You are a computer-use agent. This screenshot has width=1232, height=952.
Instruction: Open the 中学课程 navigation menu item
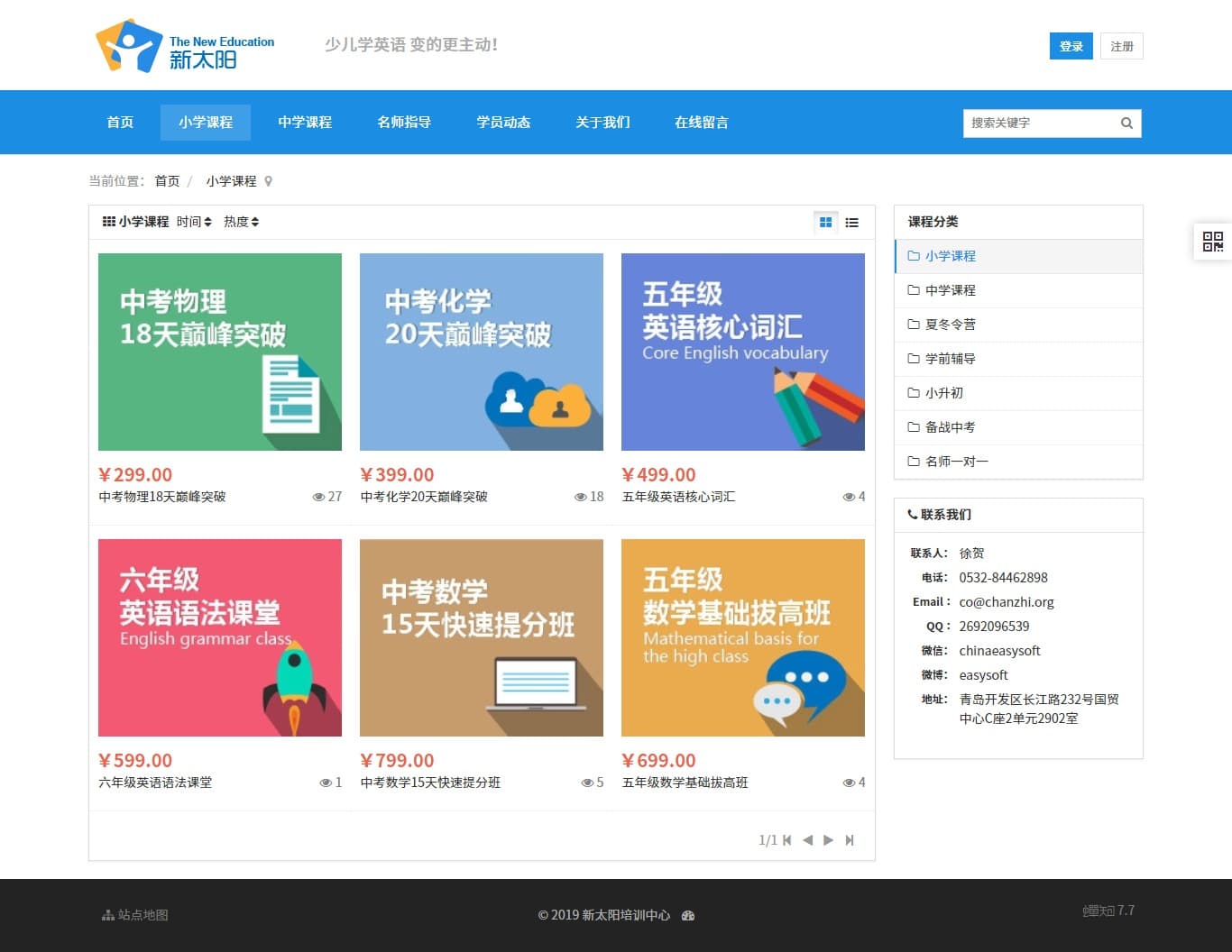pyautogui.click(x=305, y=123)
